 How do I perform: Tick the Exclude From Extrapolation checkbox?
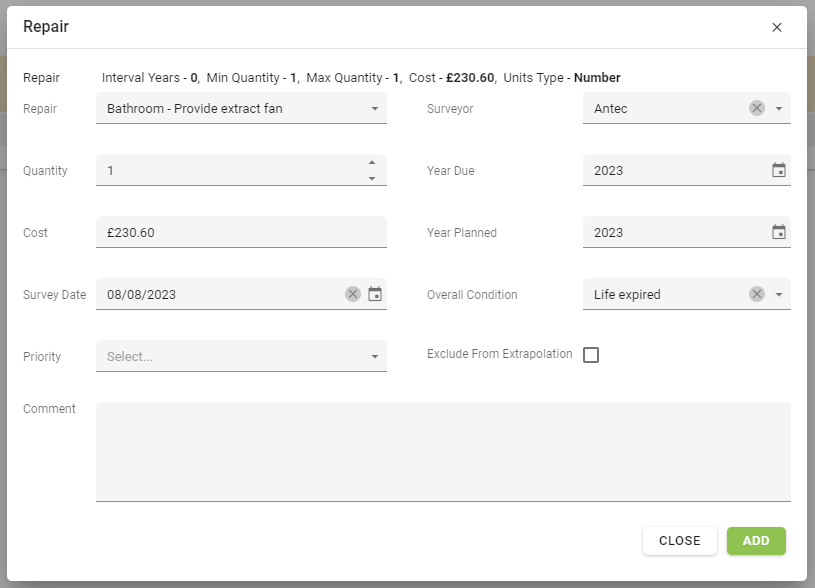coord(591,355)
